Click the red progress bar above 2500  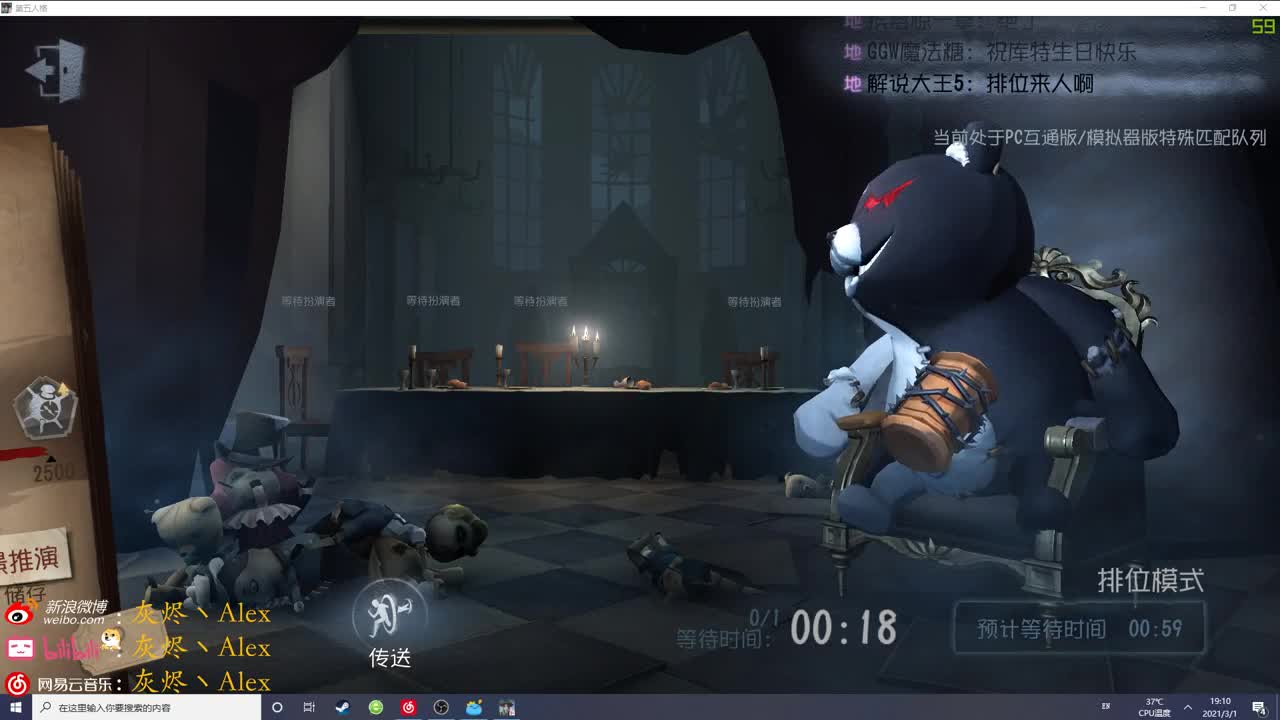point(25,455)
